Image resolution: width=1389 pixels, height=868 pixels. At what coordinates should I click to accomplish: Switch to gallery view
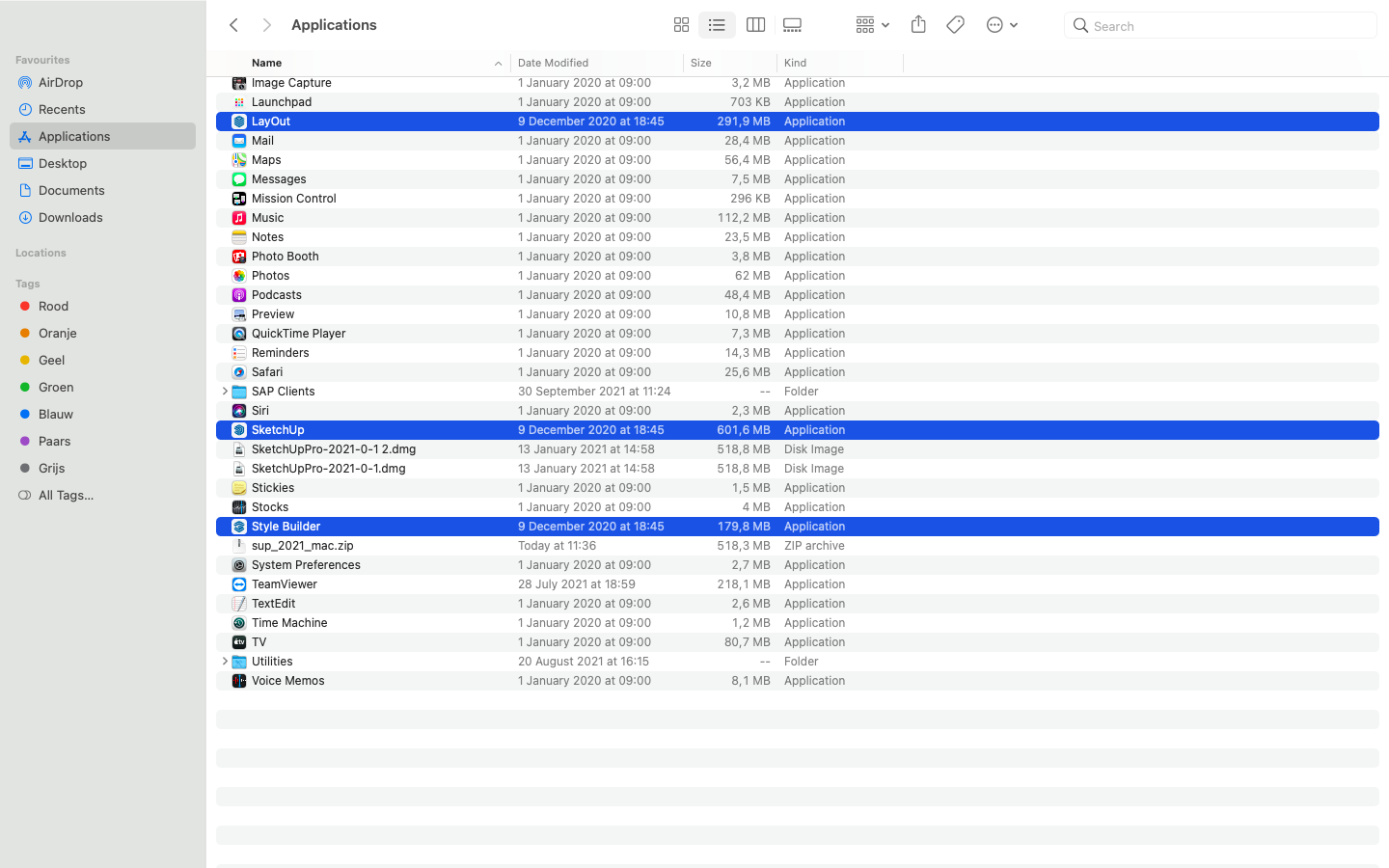tap(793, 25)
